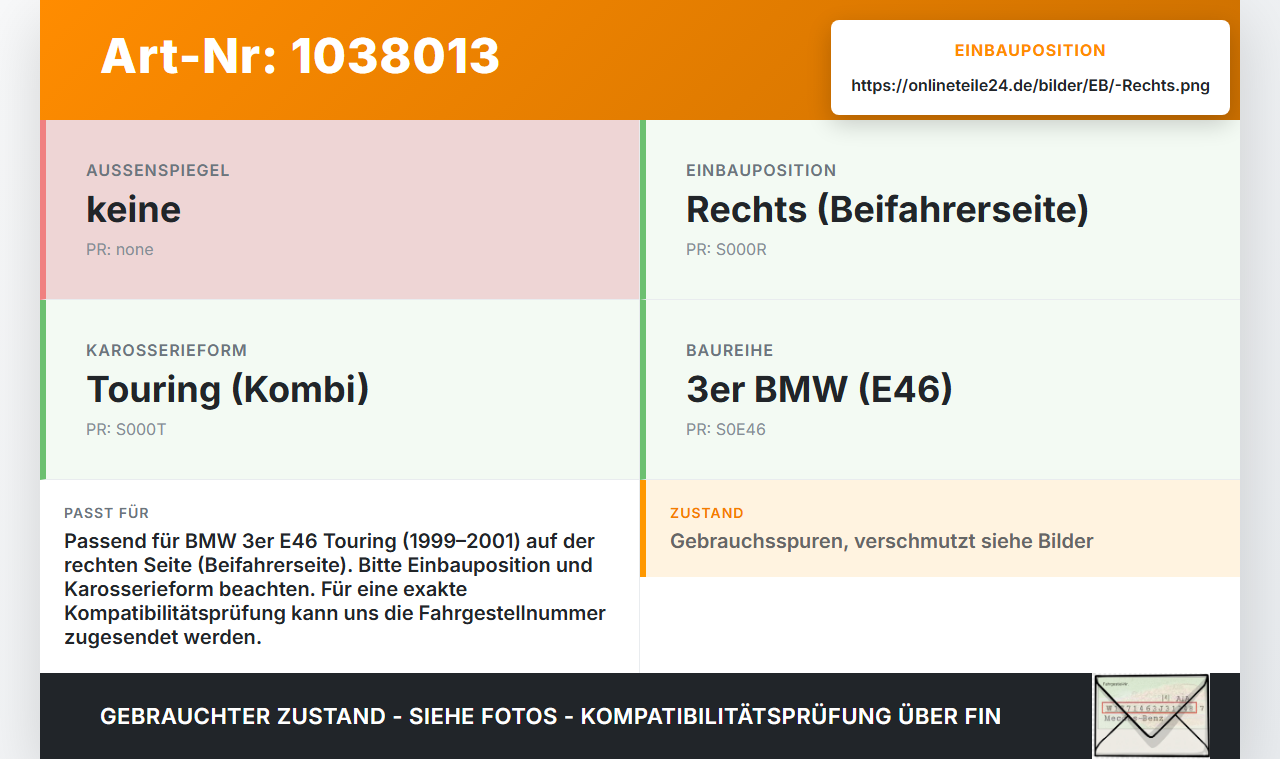
Task: Click the gray 'EINBAUPOSITION' label above Rechts
Action: click(x=761, y=170)
